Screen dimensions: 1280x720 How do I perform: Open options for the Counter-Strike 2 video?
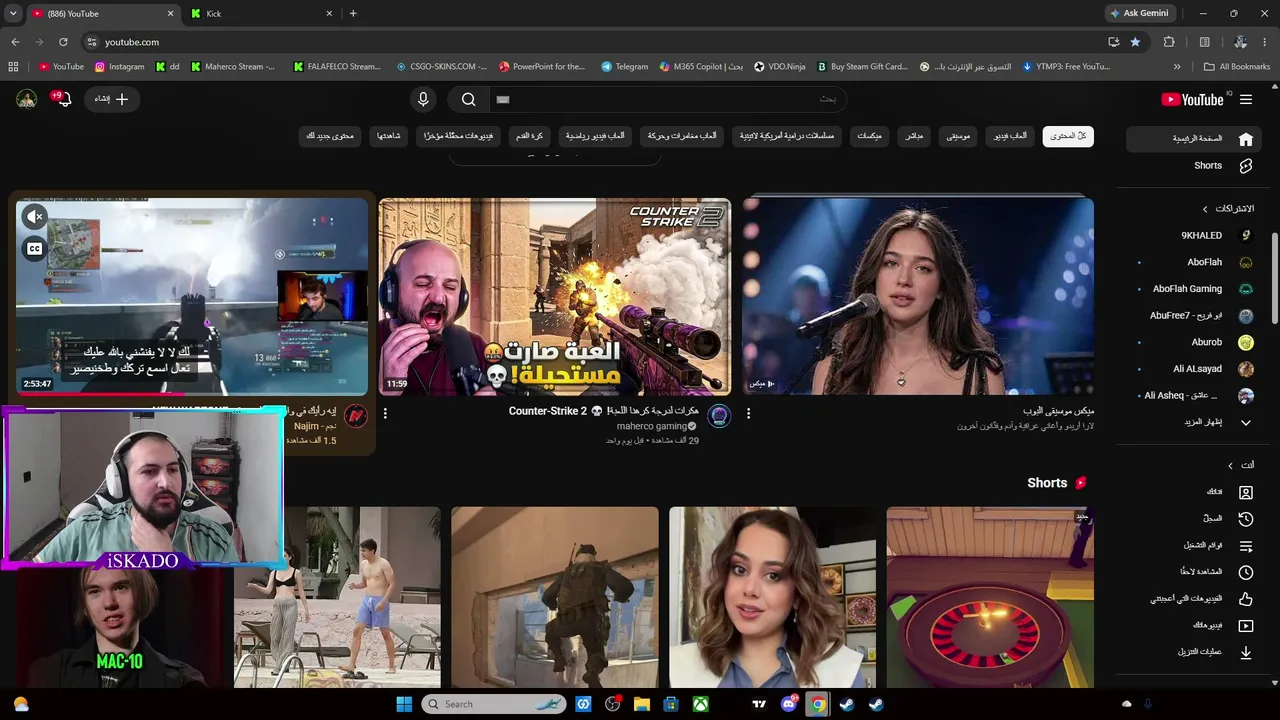(385, 413)
